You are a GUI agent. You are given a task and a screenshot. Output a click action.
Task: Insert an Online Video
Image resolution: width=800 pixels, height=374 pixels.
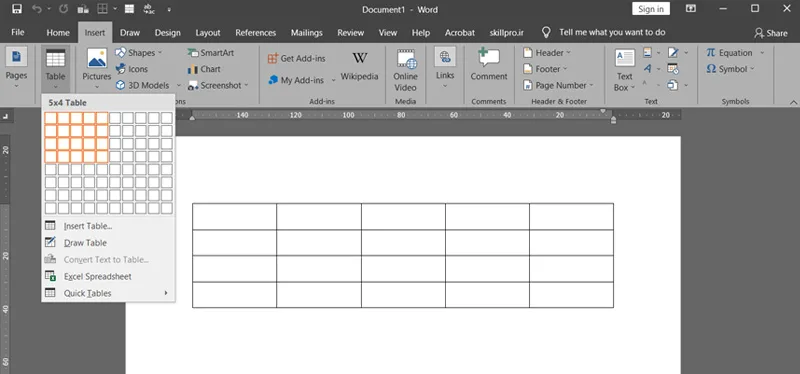pyautogui.click(x=405, y=70)
